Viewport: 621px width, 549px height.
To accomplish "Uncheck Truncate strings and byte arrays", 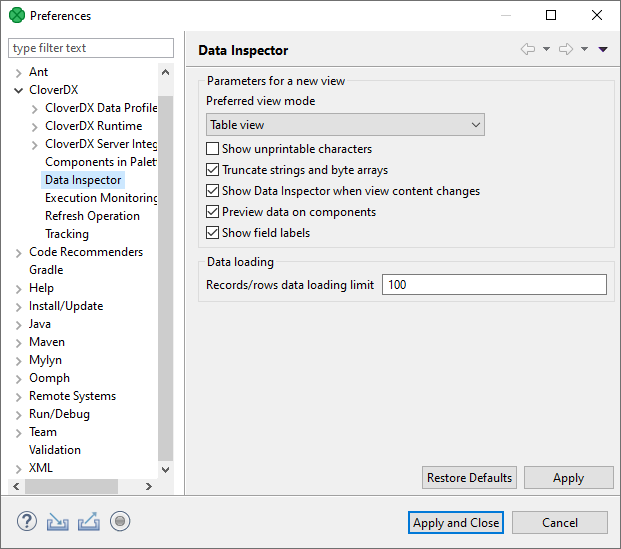I will 212,170.
